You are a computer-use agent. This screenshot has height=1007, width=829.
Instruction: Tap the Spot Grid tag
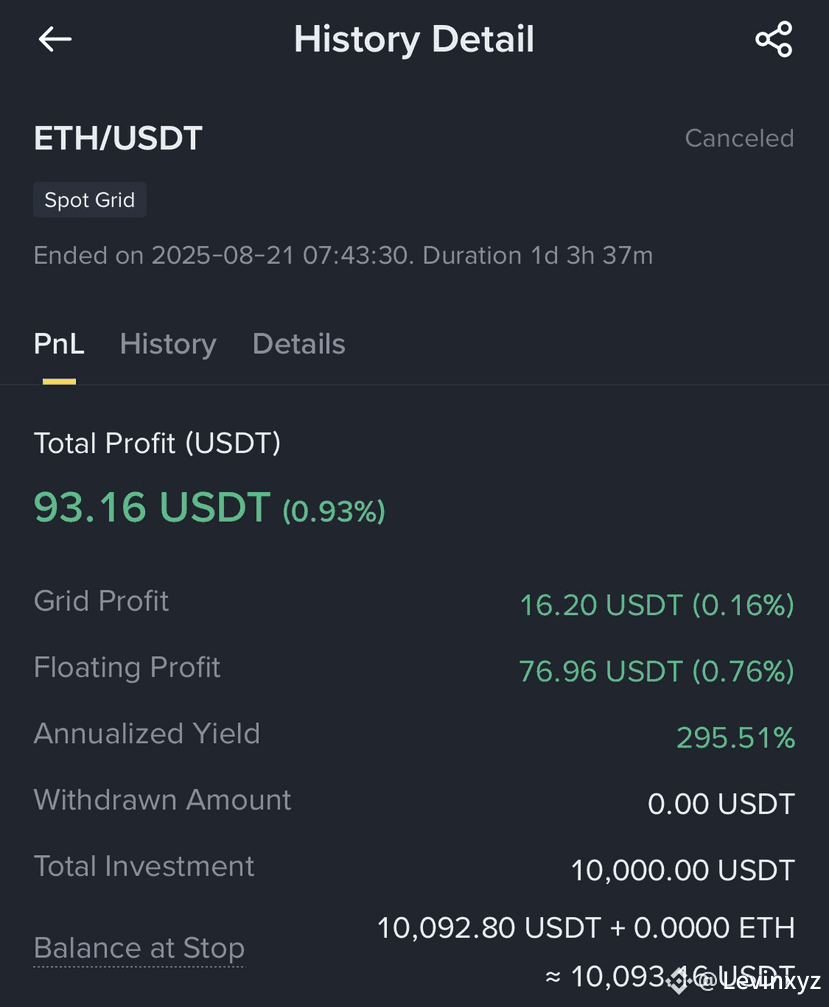tap(90, 200)
